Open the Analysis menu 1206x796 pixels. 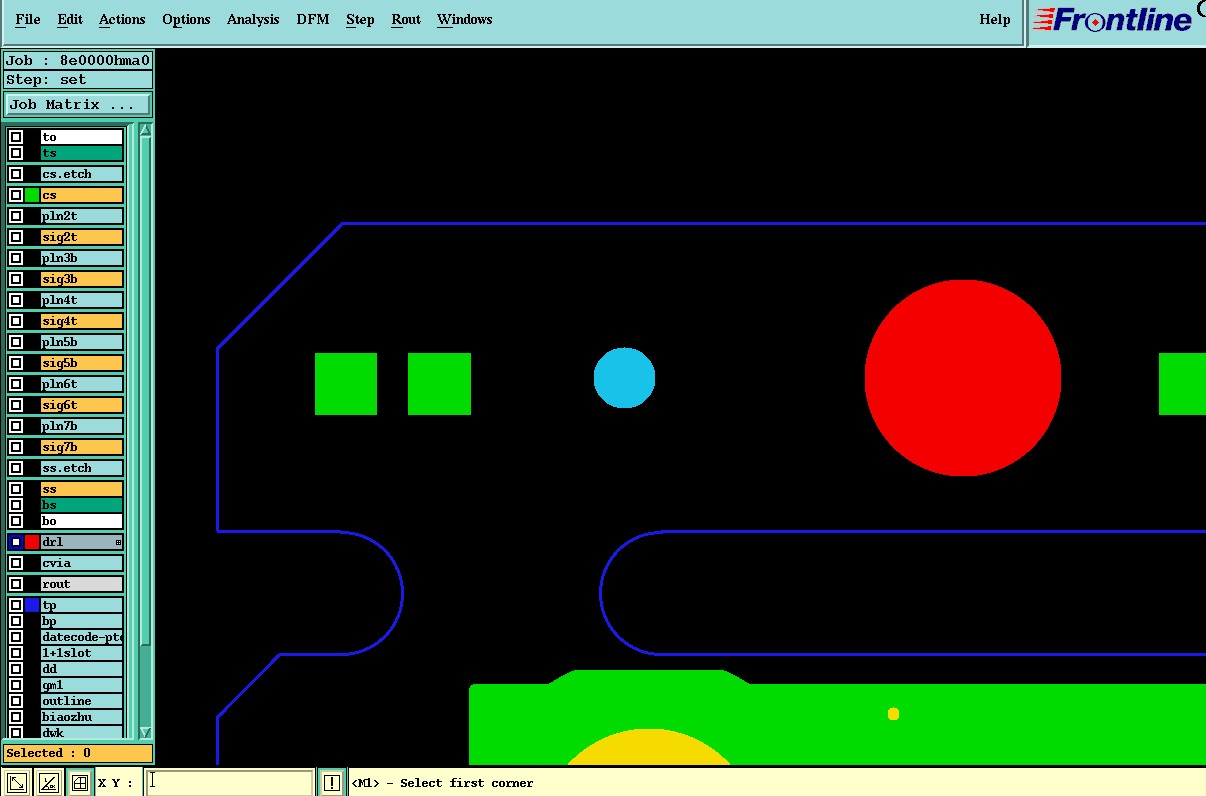(253, 19)
